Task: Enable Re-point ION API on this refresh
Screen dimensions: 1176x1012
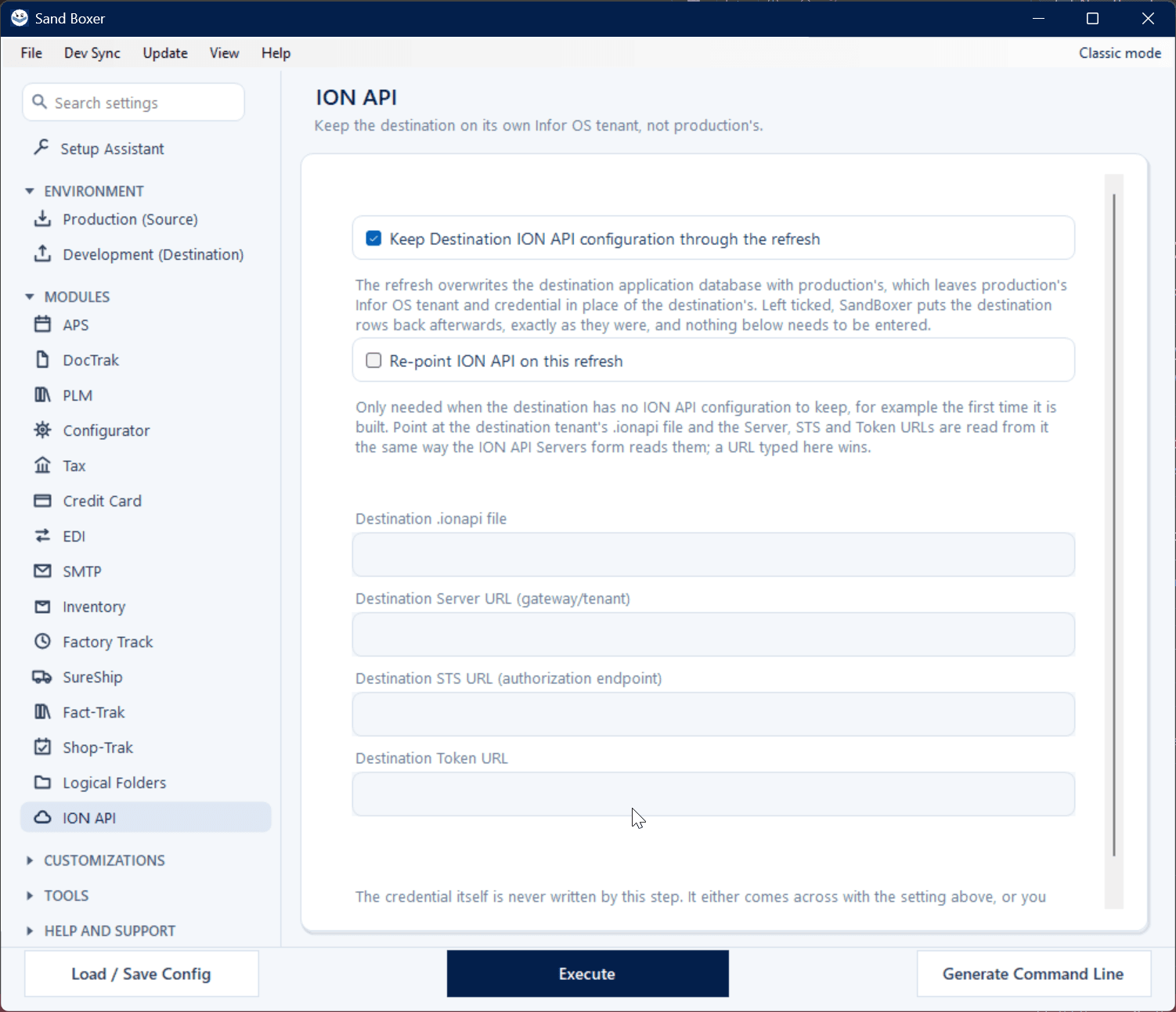Action: [x=373, y=360]
